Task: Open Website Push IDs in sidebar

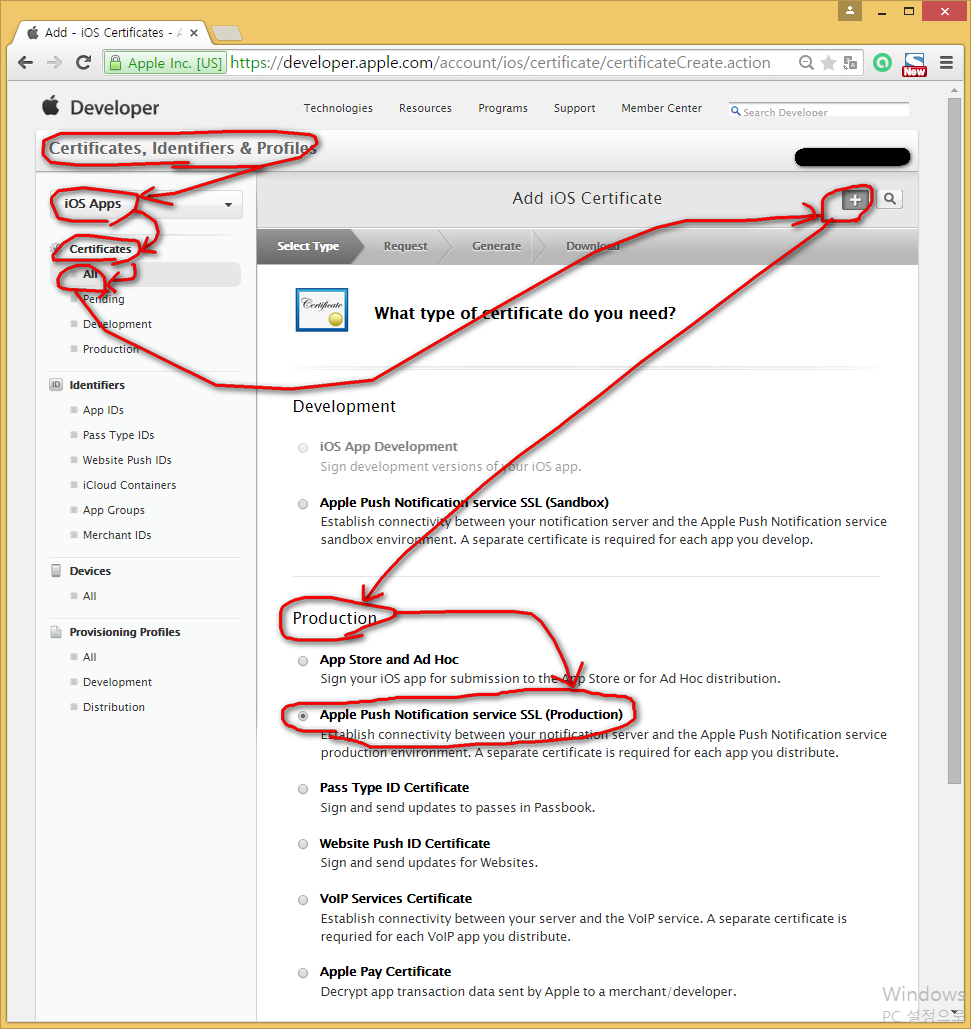Action: (x=127, y=460)
